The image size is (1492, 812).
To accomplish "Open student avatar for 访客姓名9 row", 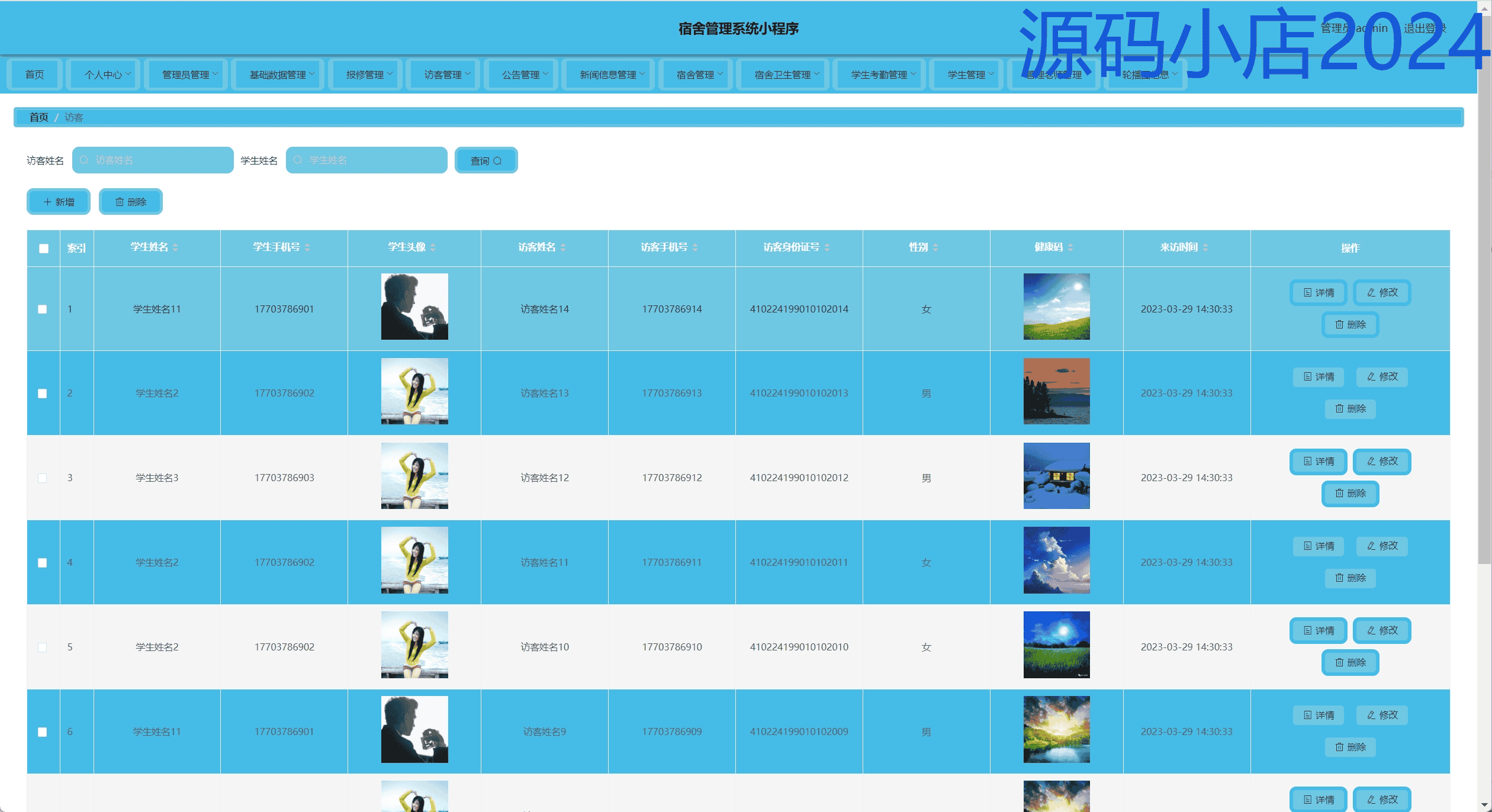I will [x=414, y=729].
